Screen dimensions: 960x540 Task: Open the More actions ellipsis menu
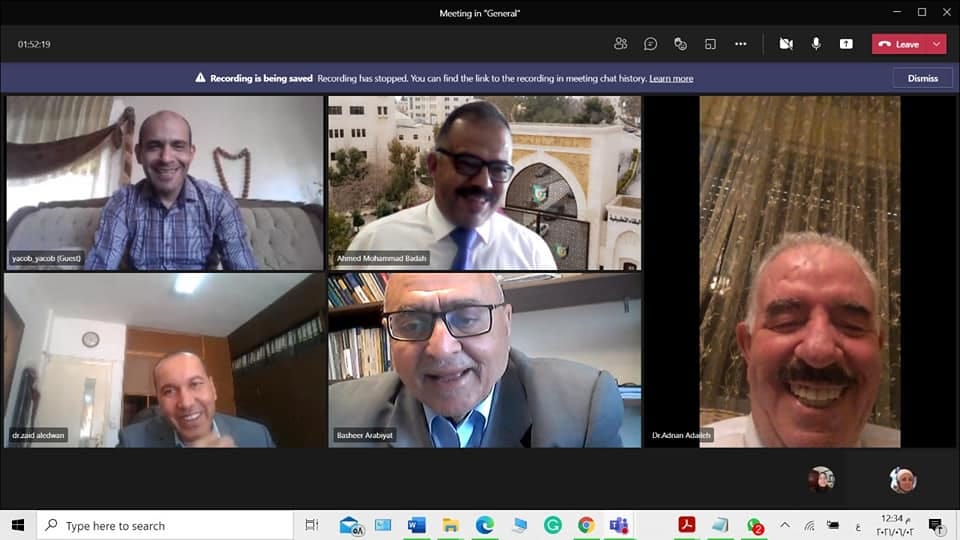click(x=740, y=44)
